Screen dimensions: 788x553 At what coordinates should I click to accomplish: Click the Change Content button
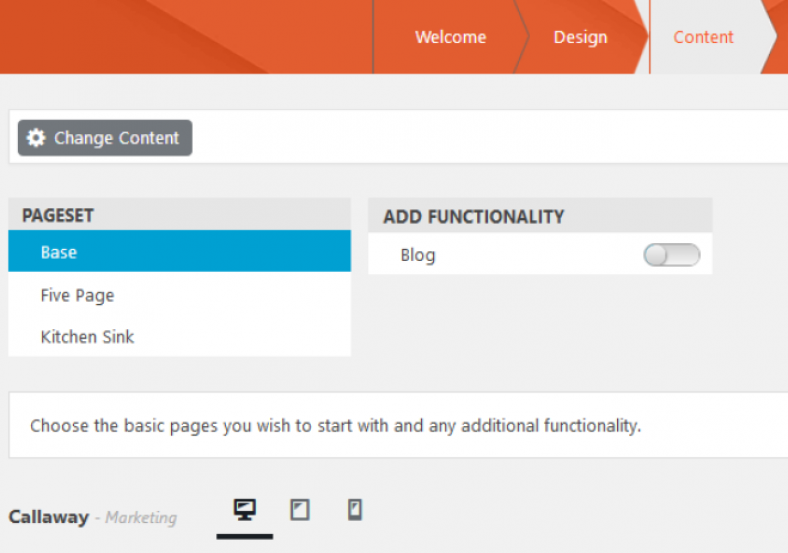coord(105,138)
